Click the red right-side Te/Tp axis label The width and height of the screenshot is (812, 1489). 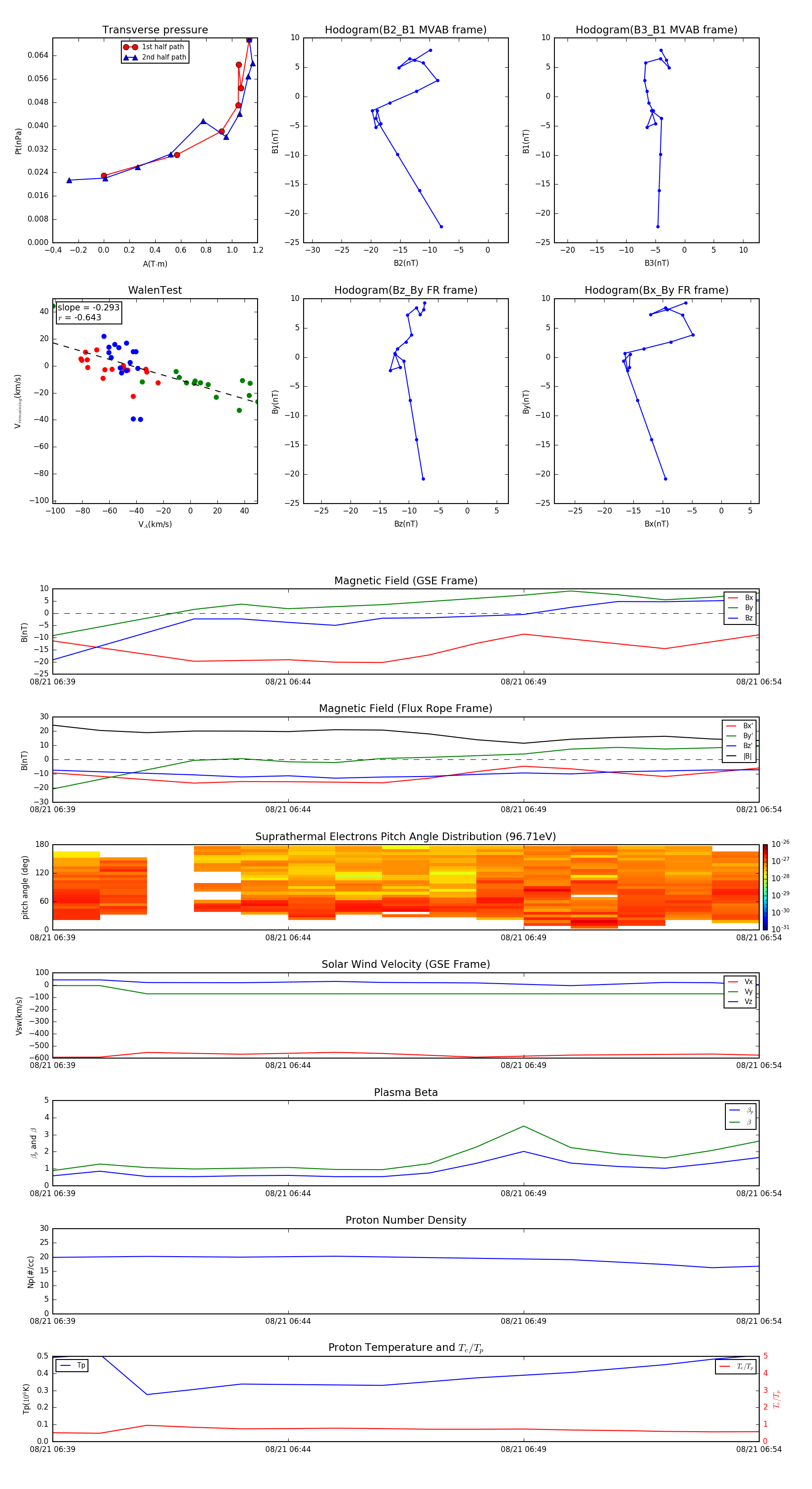click(x=776, y=1399)
